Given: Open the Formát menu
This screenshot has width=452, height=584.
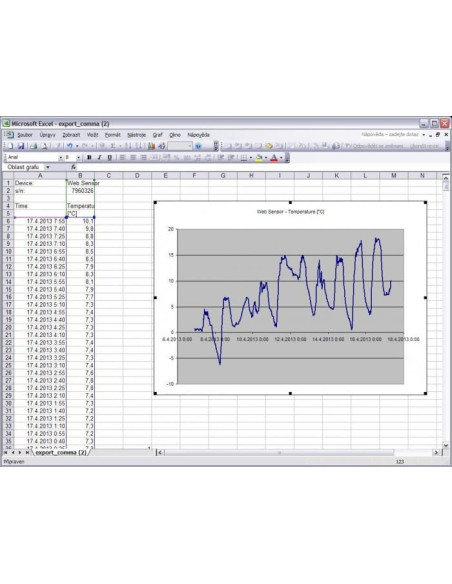Looking at the screenshot, I should tap(112, 135).
